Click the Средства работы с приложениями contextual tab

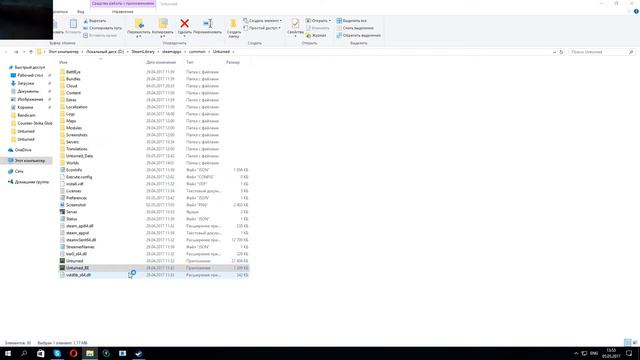coord(123,4)
